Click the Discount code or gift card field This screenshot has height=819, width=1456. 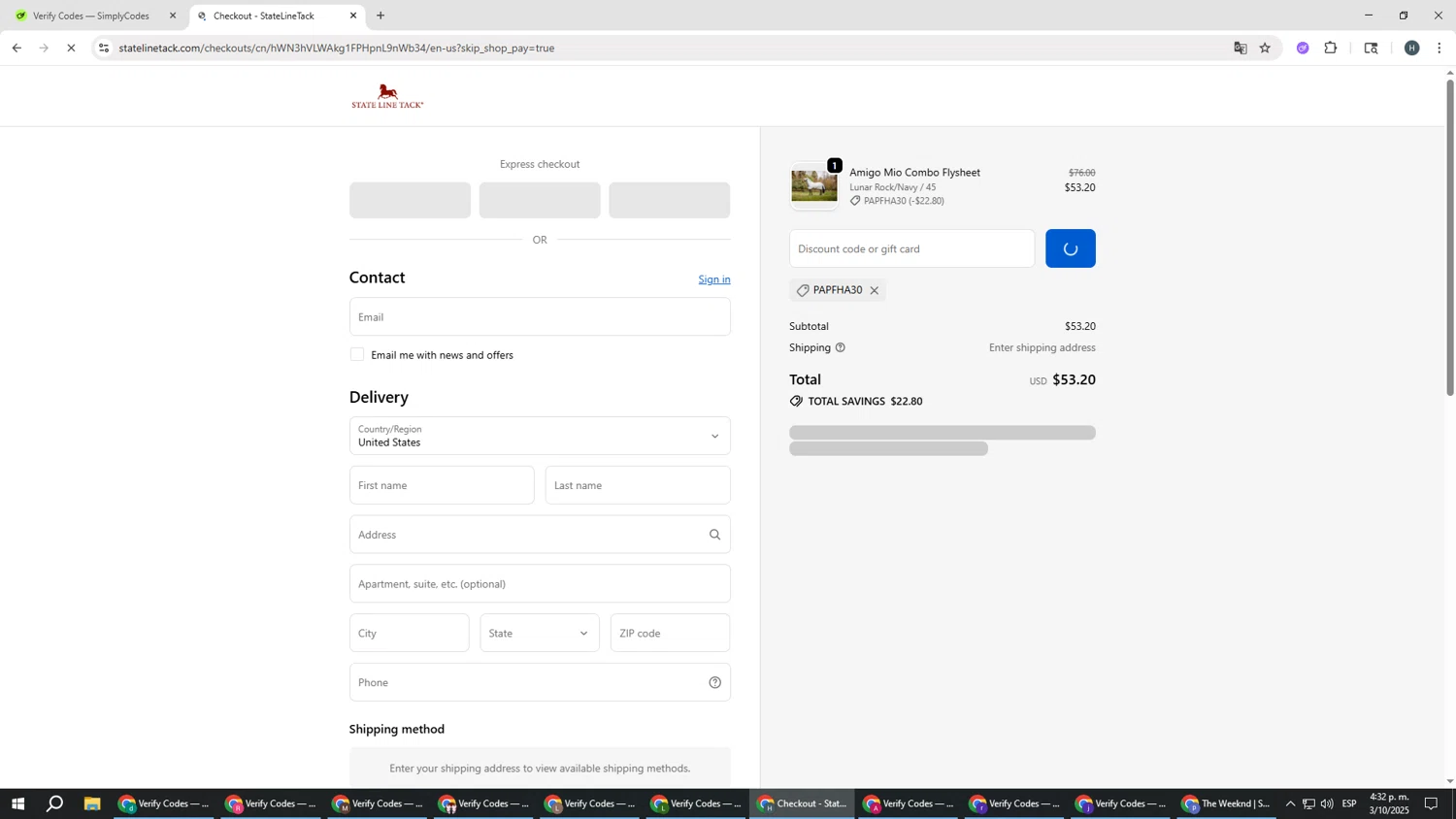pyautogui.click(x=911, y=248)
